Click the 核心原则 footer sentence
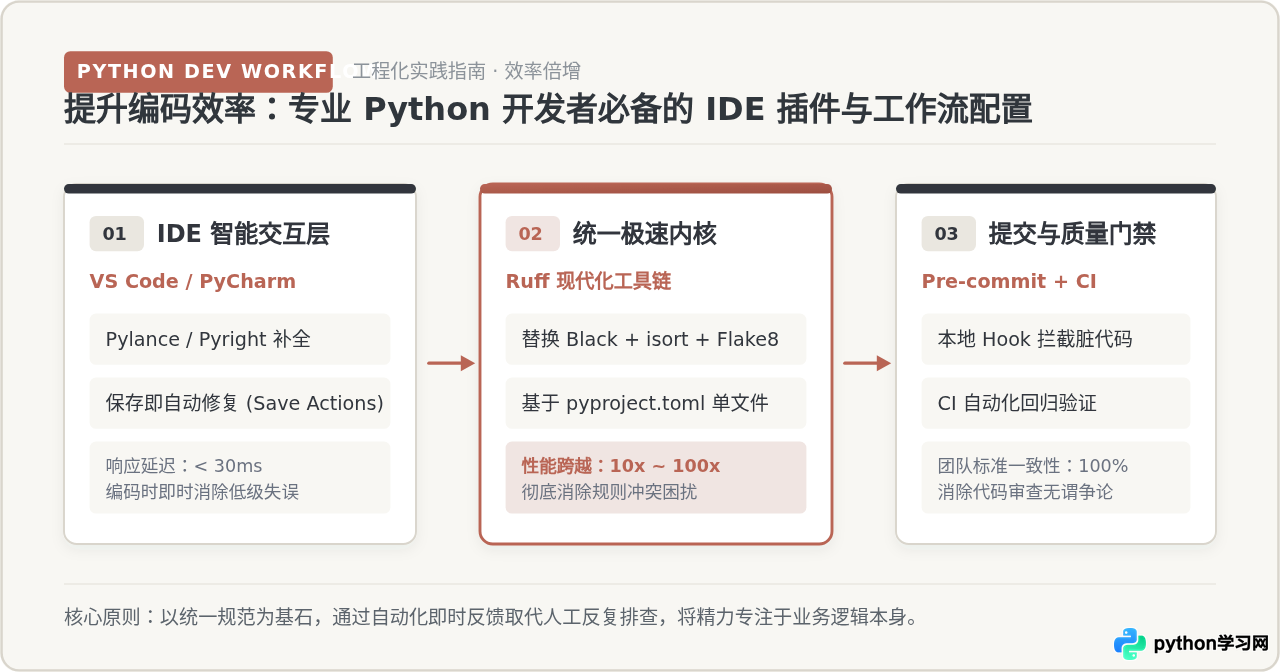This screenshot has height=672, width=1280. (491, 616)
